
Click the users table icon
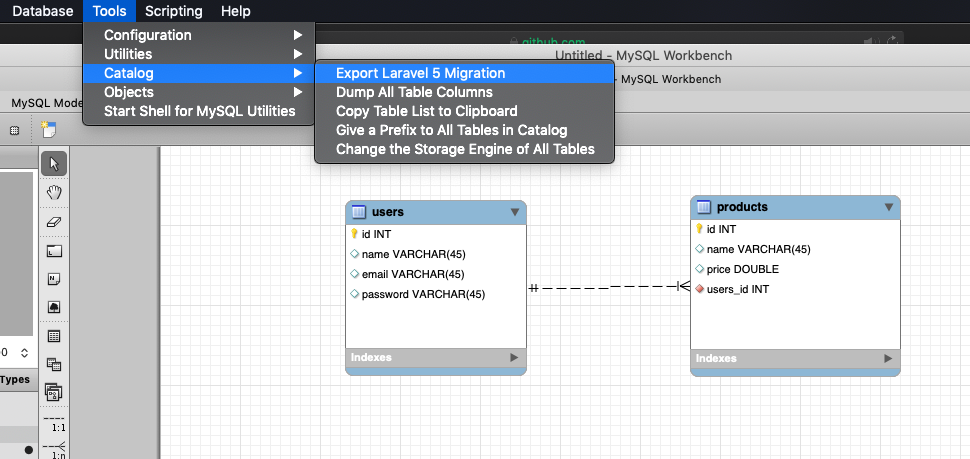[x=359, y=212]
